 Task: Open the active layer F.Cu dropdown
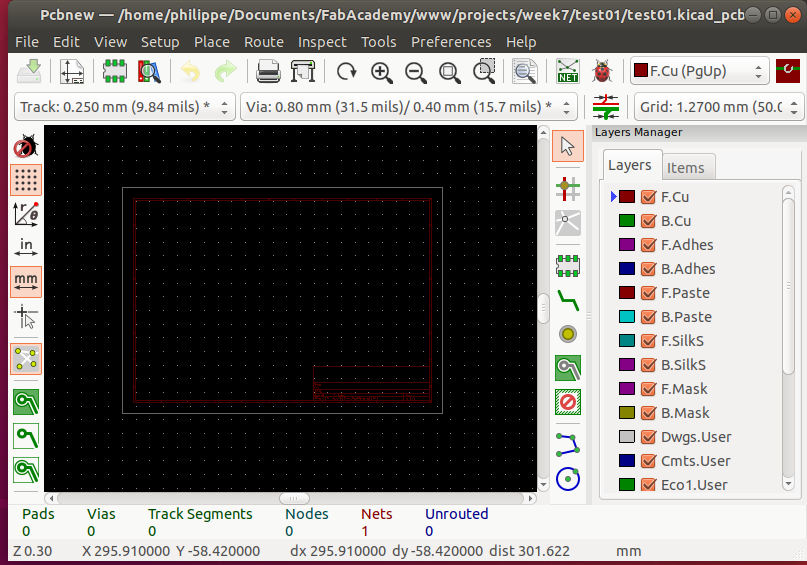(x=699, y=71)
